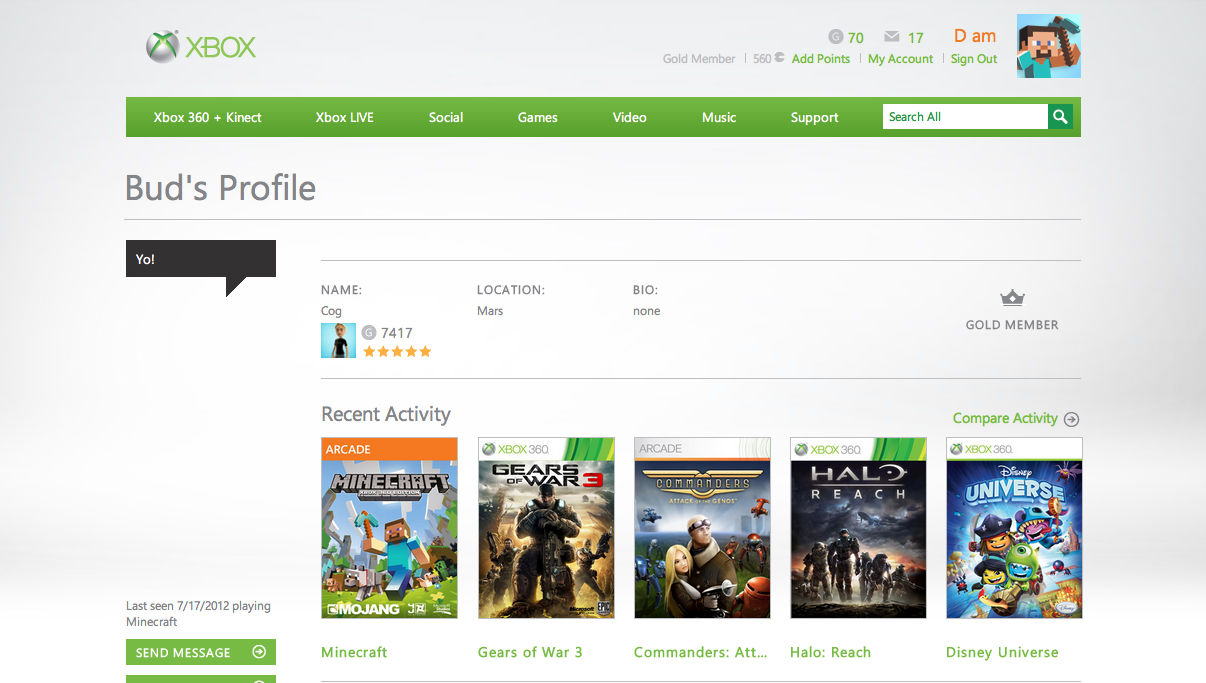The width and height of the screenshot is (1206, 683).
Task: Click the Compare Activity arrow icon
Action: [x=1071, y=419]
